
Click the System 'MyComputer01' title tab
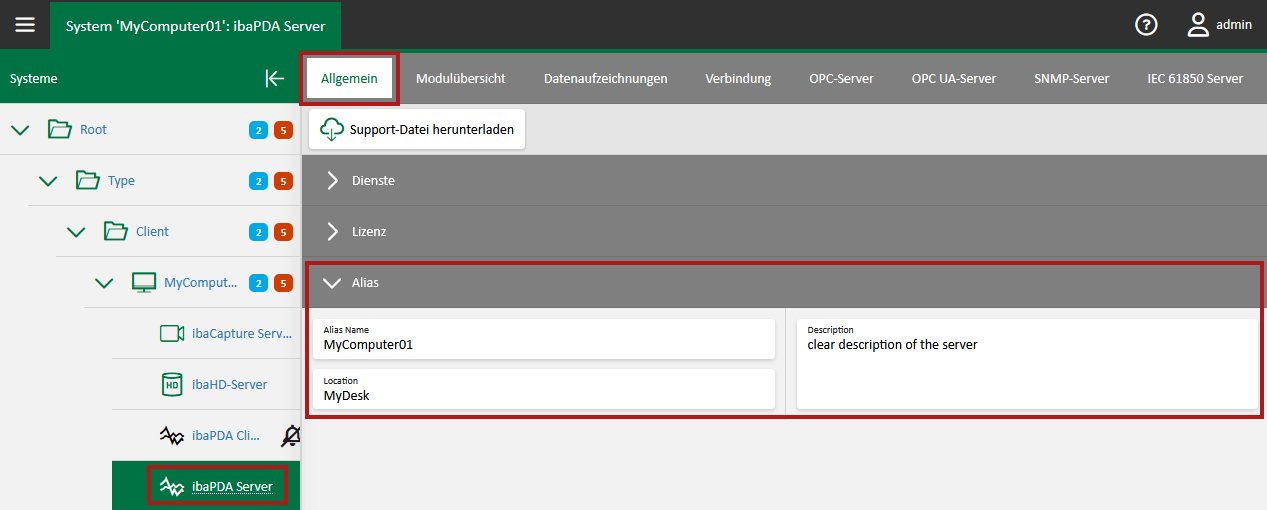click(195, 25)
